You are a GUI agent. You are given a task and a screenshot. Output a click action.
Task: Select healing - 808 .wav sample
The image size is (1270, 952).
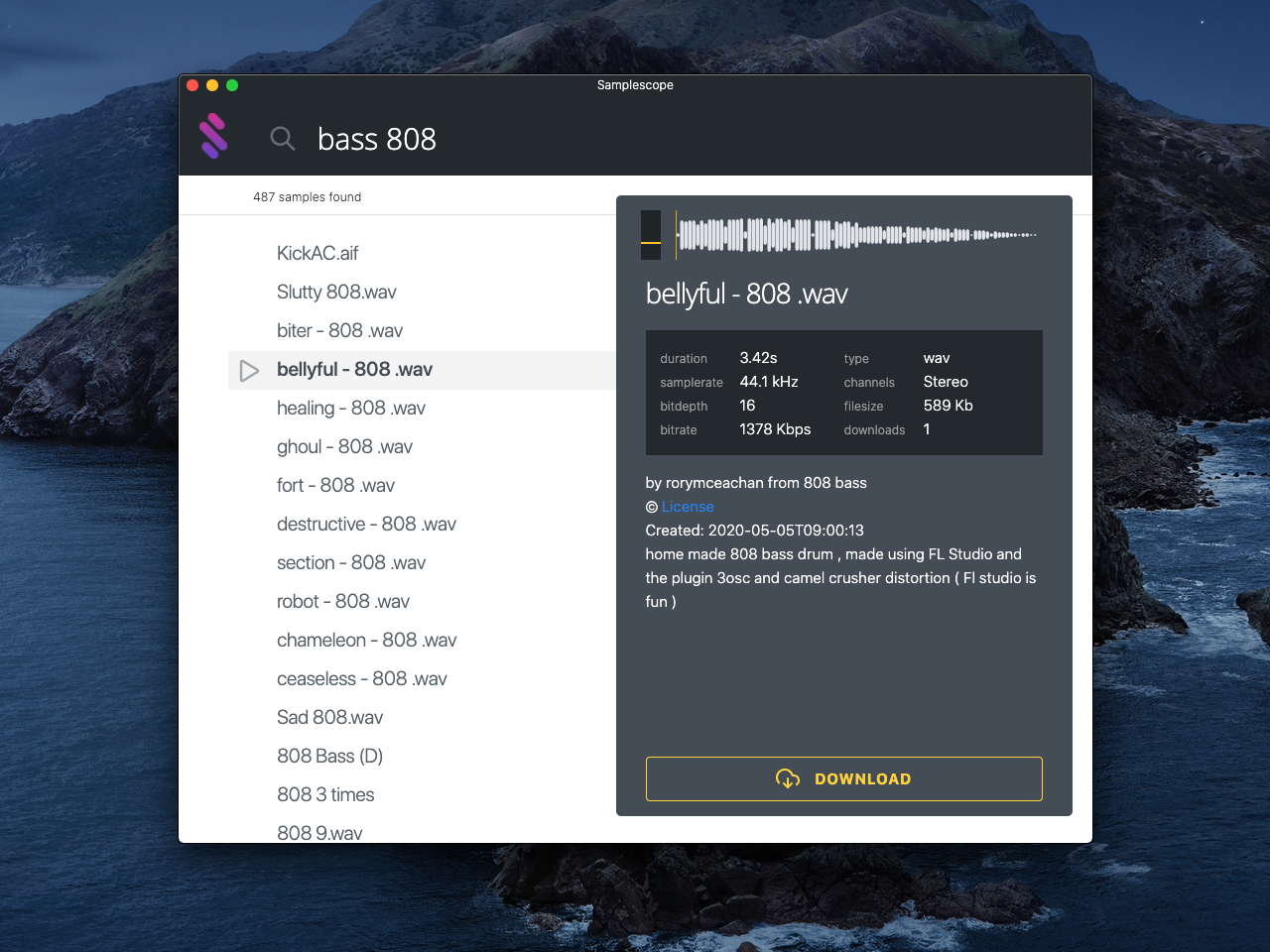(x=350, y=408)
